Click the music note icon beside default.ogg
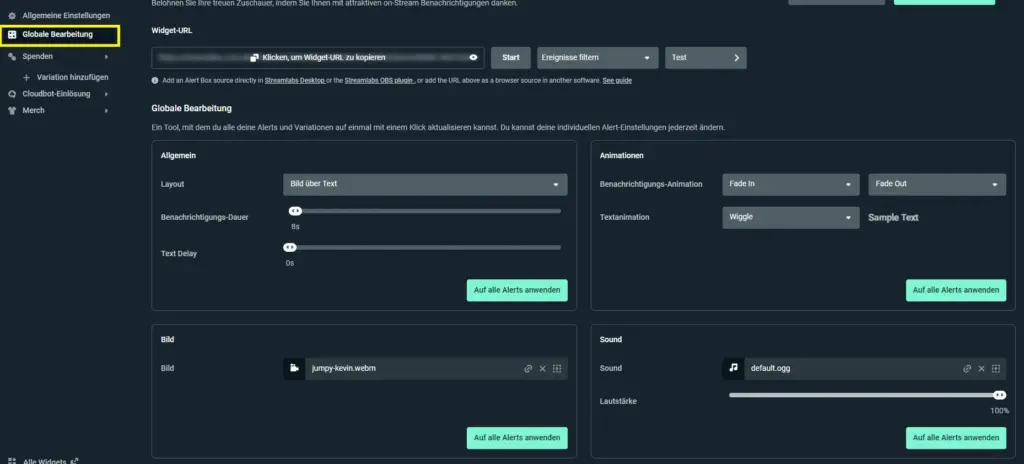This screenshot has height=464, width=1024. tap(733, 369)
